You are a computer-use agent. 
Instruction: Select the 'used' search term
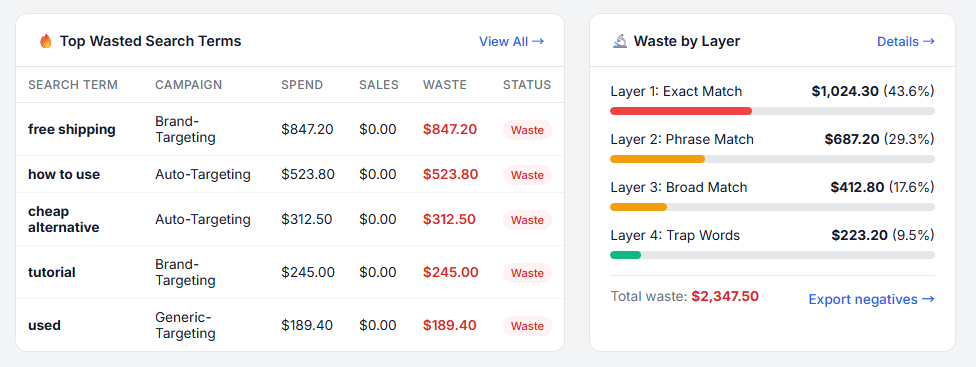pyautogui.click(x=44, y=325)
